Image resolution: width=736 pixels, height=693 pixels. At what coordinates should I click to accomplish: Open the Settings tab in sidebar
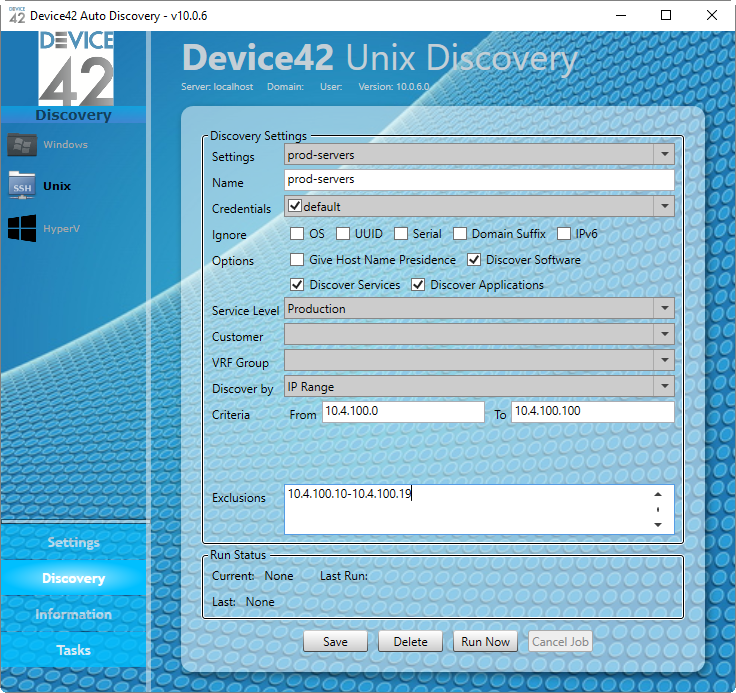[74, 542]
